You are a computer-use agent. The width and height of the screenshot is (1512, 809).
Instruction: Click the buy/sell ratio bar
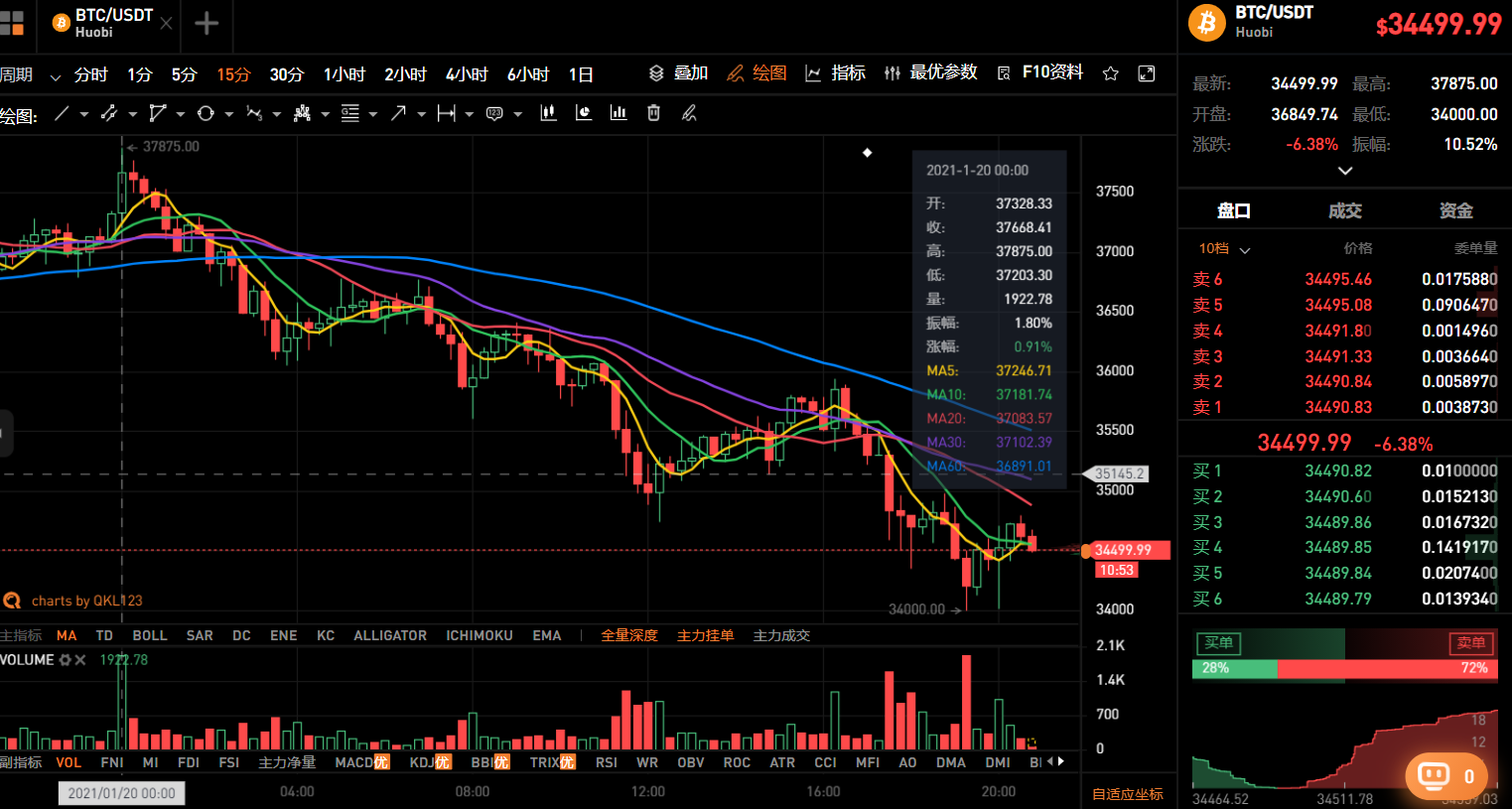[x=1345, y=669]
